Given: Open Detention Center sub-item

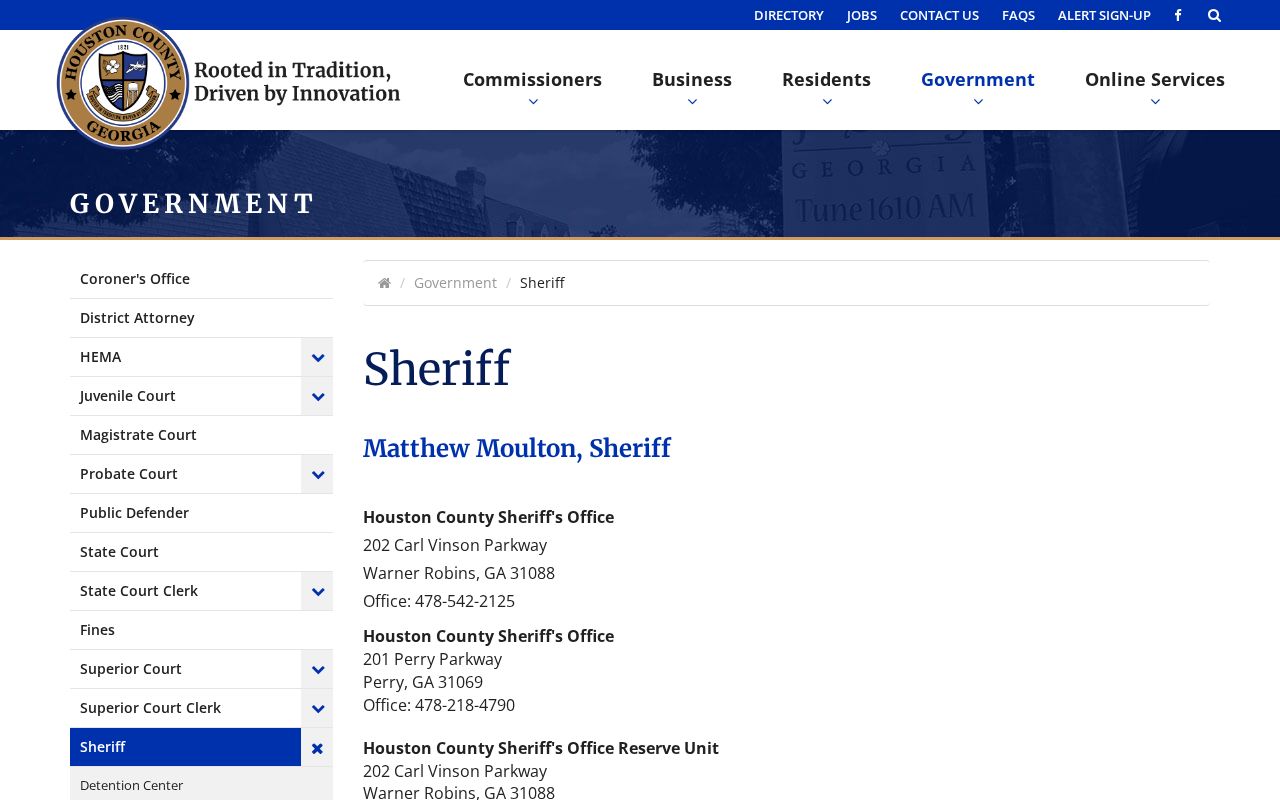Looking at the screenshot, I should coord(201,785).
